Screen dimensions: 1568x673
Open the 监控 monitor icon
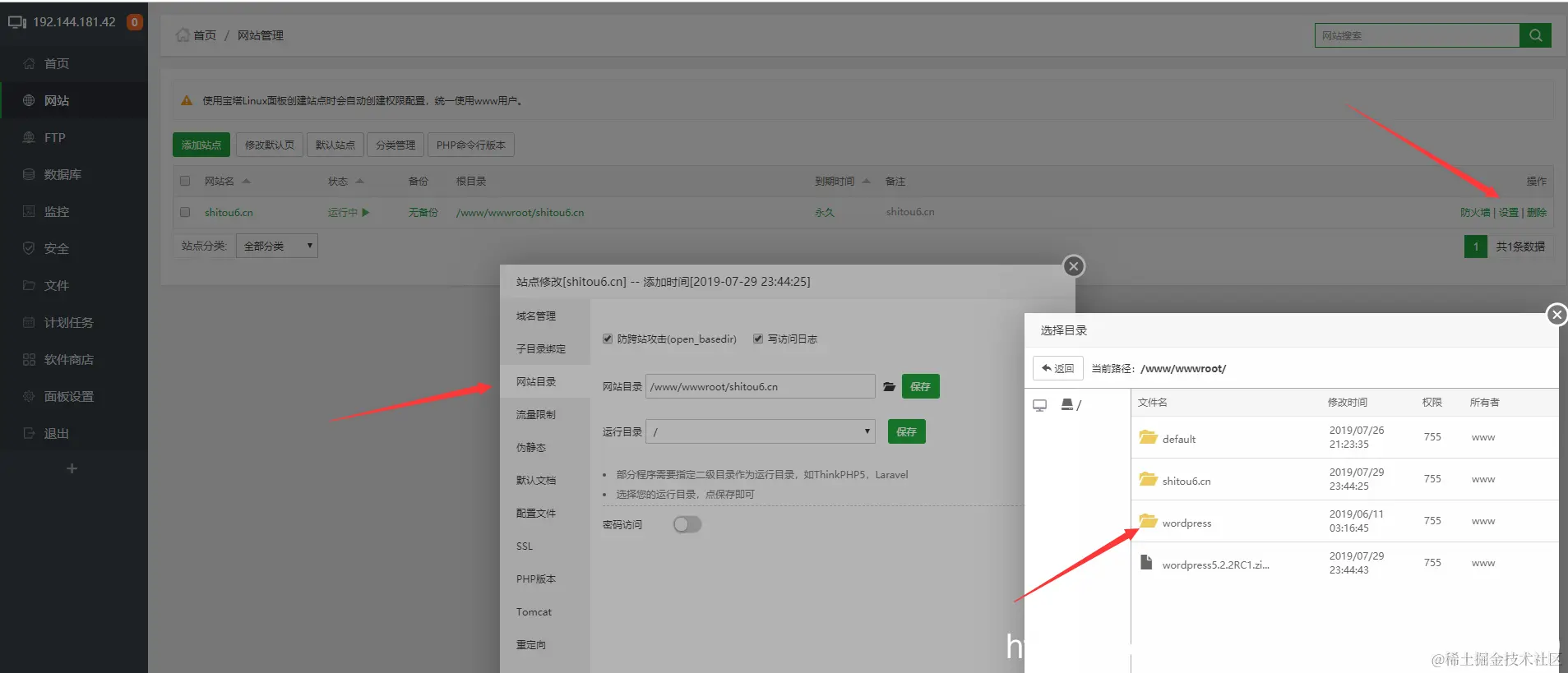29,211
